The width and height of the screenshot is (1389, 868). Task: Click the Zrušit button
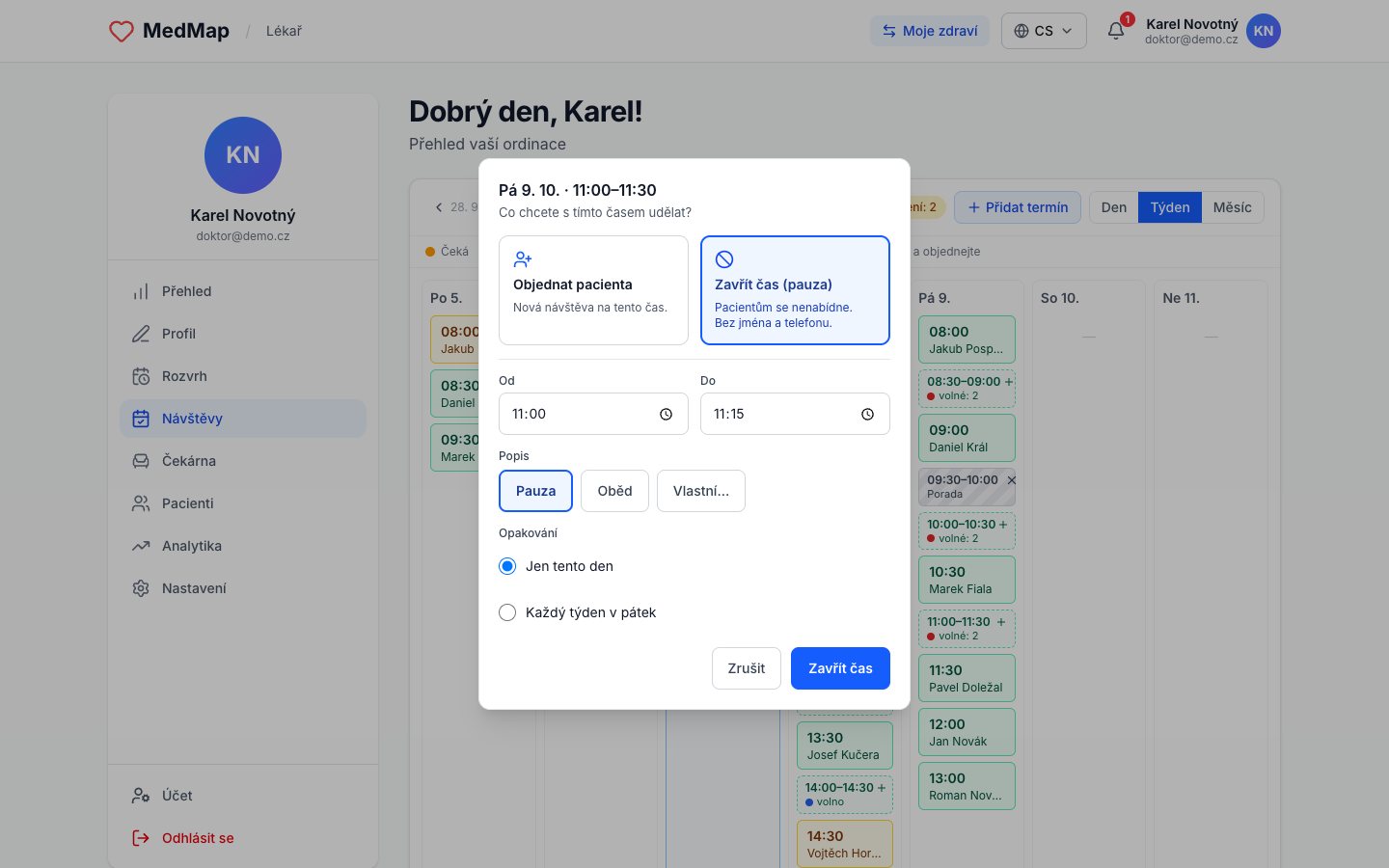click(747, 668)
